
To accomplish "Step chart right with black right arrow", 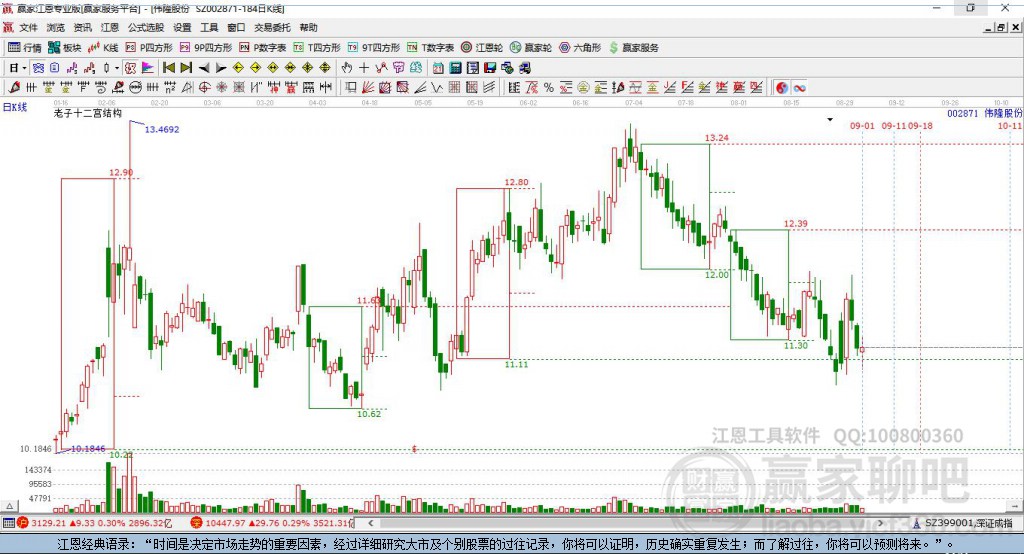I will point(221,68).
